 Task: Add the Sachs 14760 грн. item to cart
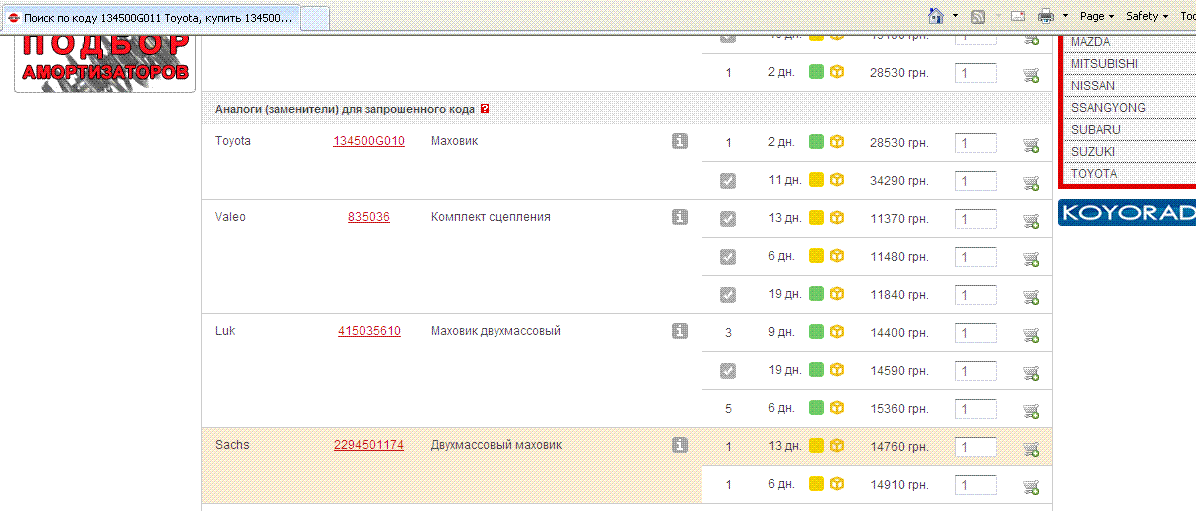pyautogui.click(x=1031, y=448)
